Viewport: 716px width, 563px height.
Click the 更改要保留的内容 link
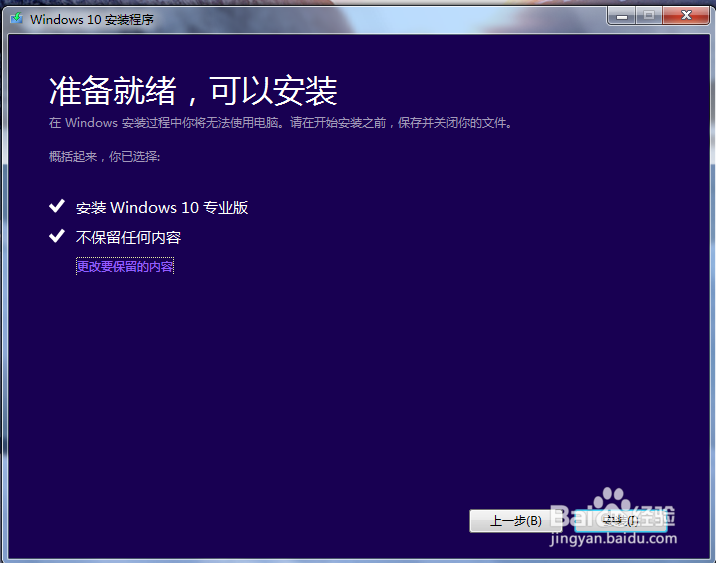[125, 266]
